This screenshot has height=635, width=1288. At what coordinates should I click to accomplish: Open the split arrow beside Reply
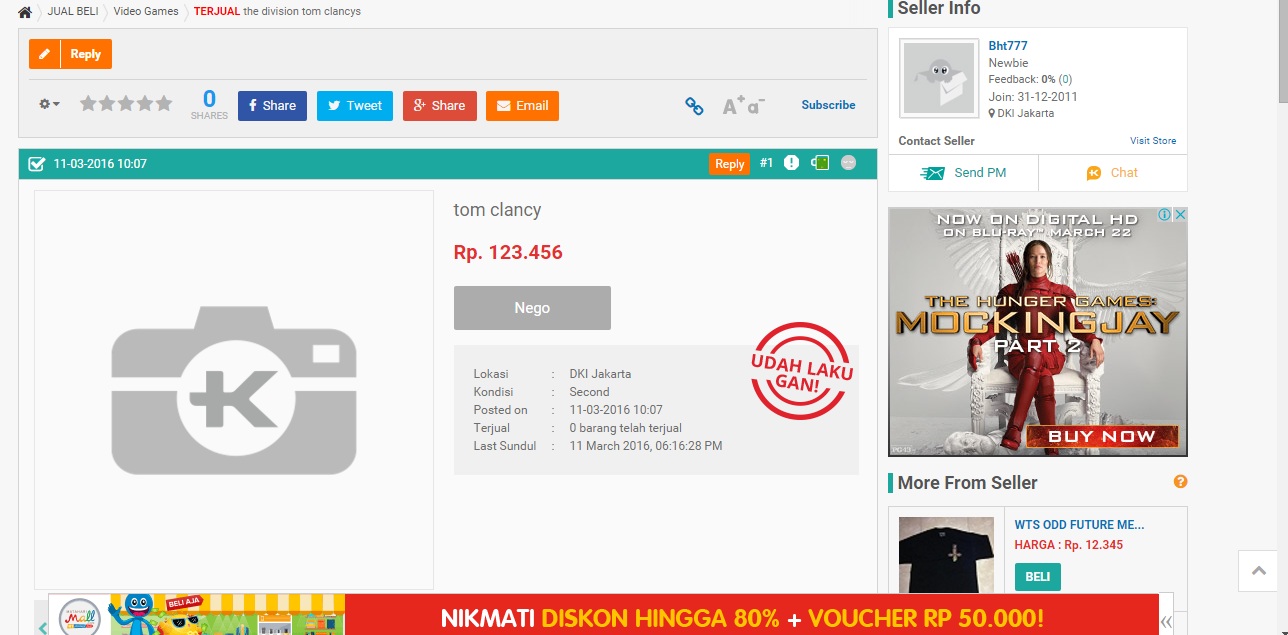pos(45,54)
